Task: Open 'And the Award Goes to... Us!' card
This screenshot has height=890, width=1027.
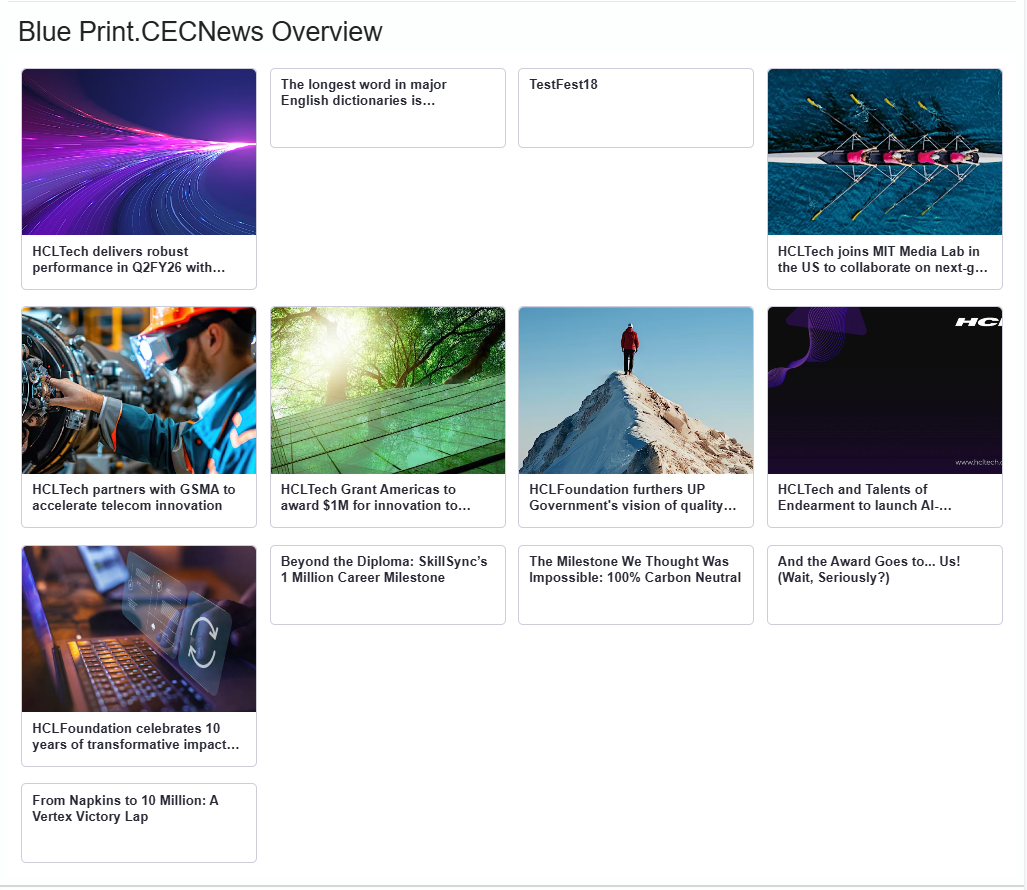Action: coord(885,585)
